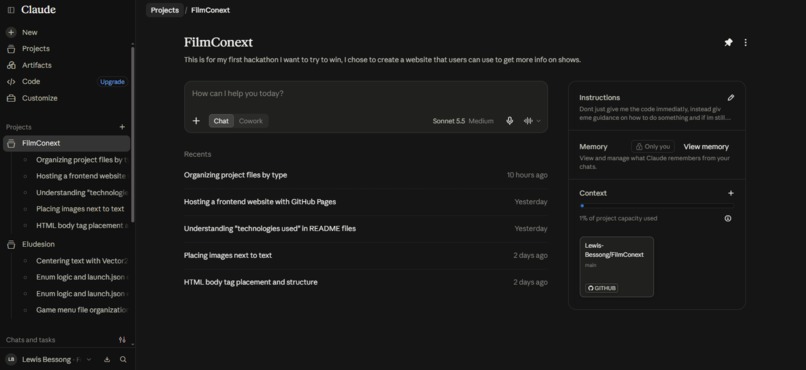Click the download icon in the sidebar footer
This screenshot has height=370, width=806.
click(x=107, y=360)
